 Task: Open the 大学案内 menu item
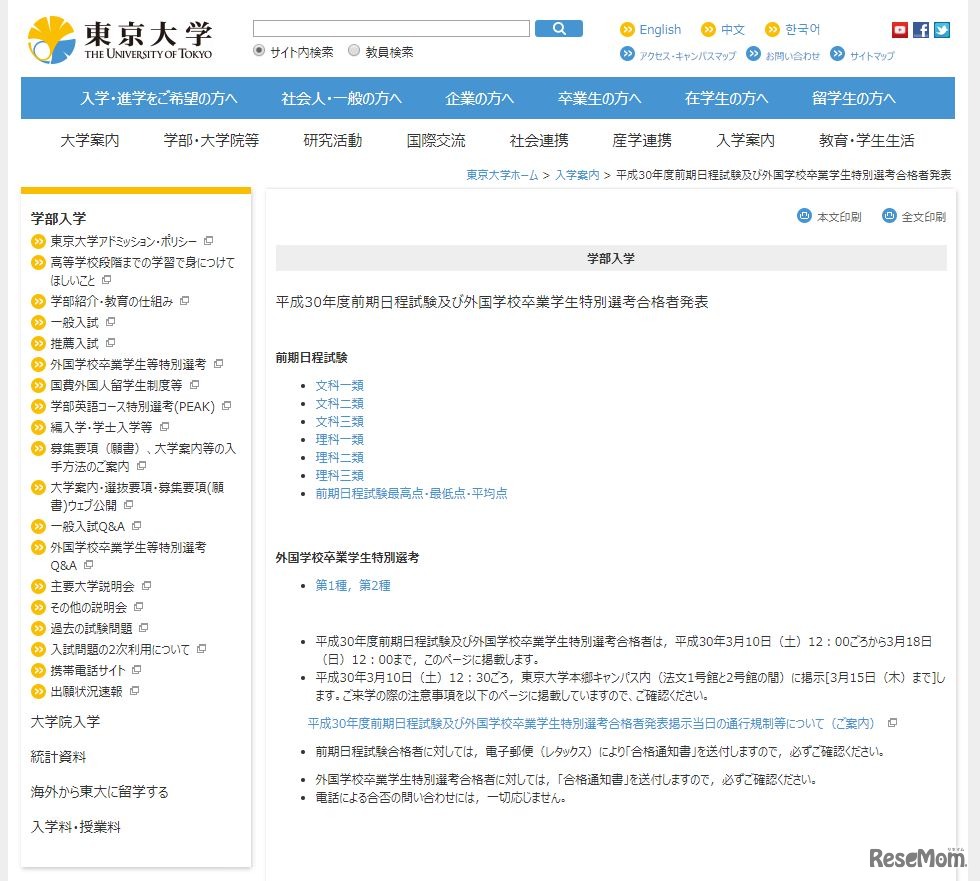[88, 141]
